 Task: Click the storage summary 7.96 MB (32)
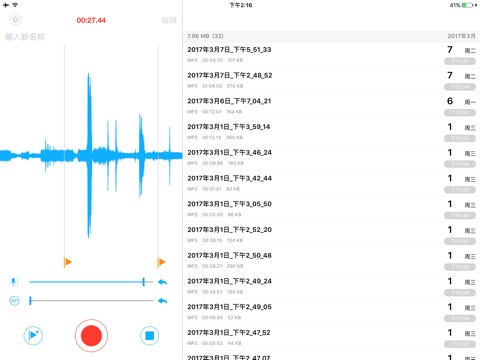click(205, 36)
